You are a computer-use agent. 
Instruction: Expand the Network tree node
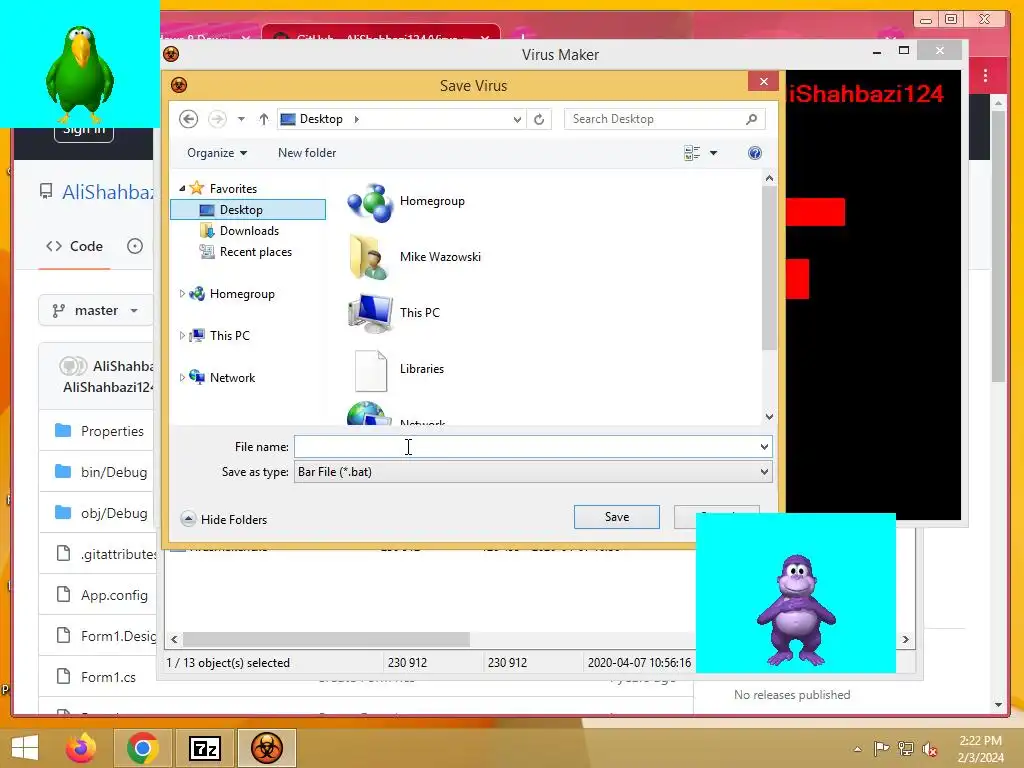tap(182, 377)
